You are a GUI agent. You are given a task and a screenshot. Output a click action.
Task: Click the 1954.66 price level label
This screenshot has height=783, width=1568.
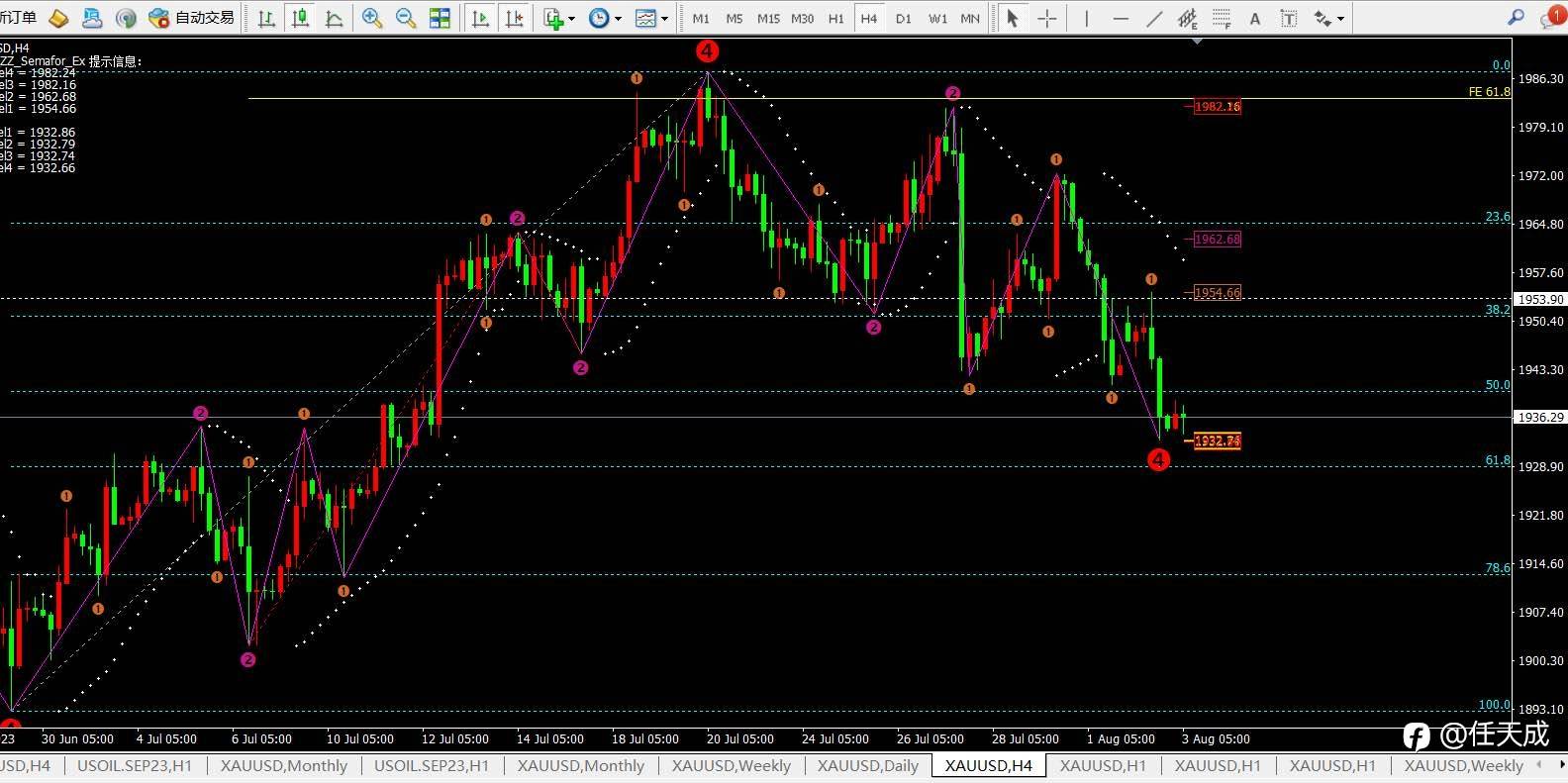[1217, 293]
